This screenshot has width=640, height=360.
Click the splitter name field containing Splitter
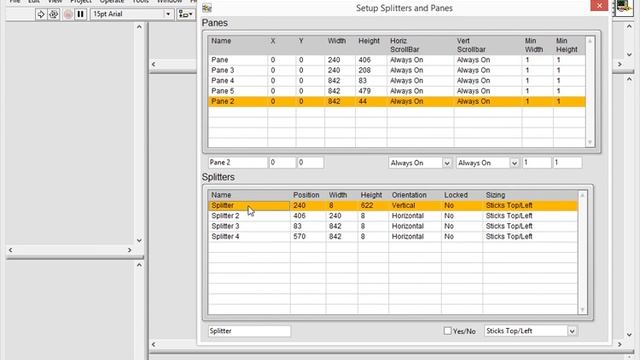(249, 331)
